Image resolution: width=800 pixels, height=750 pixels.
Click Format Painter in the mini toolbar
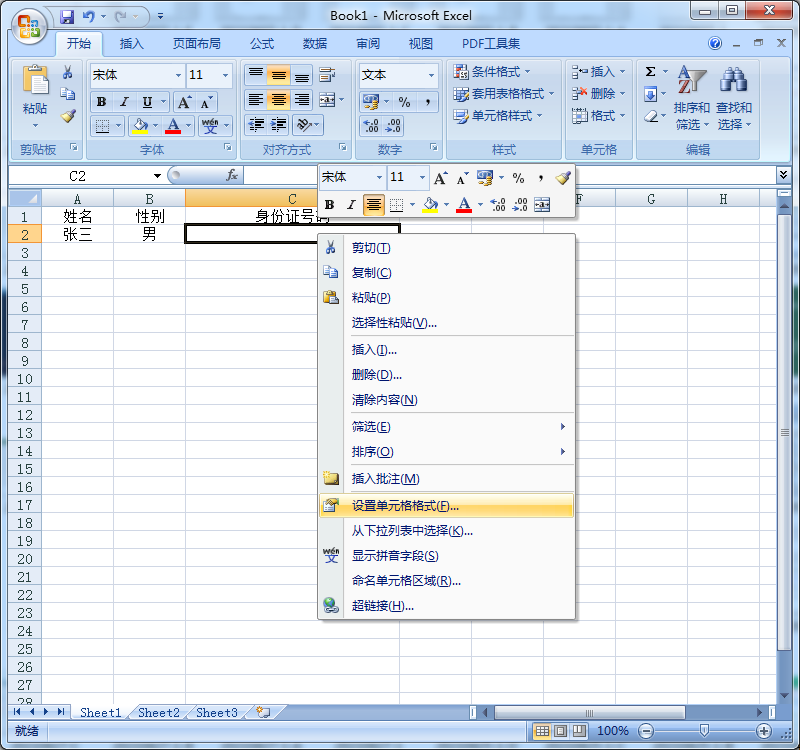[563, 178]
